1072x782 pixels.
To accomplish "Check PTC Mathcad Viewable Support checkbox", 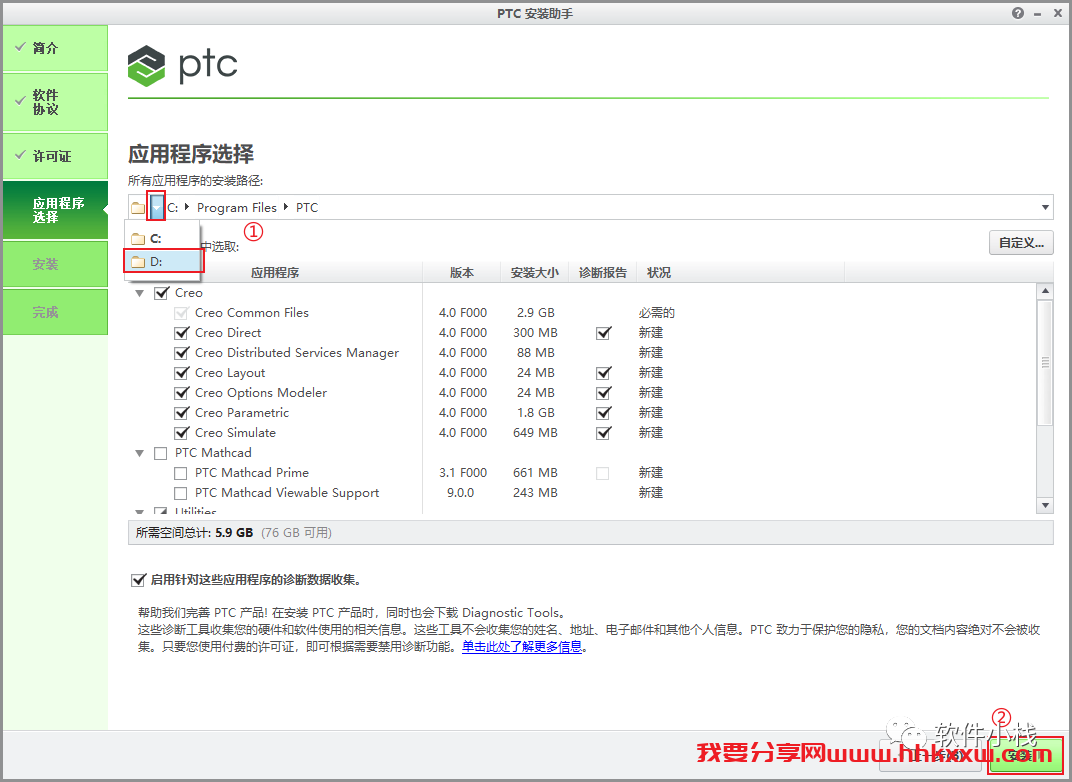I will [x=180, y=493].
